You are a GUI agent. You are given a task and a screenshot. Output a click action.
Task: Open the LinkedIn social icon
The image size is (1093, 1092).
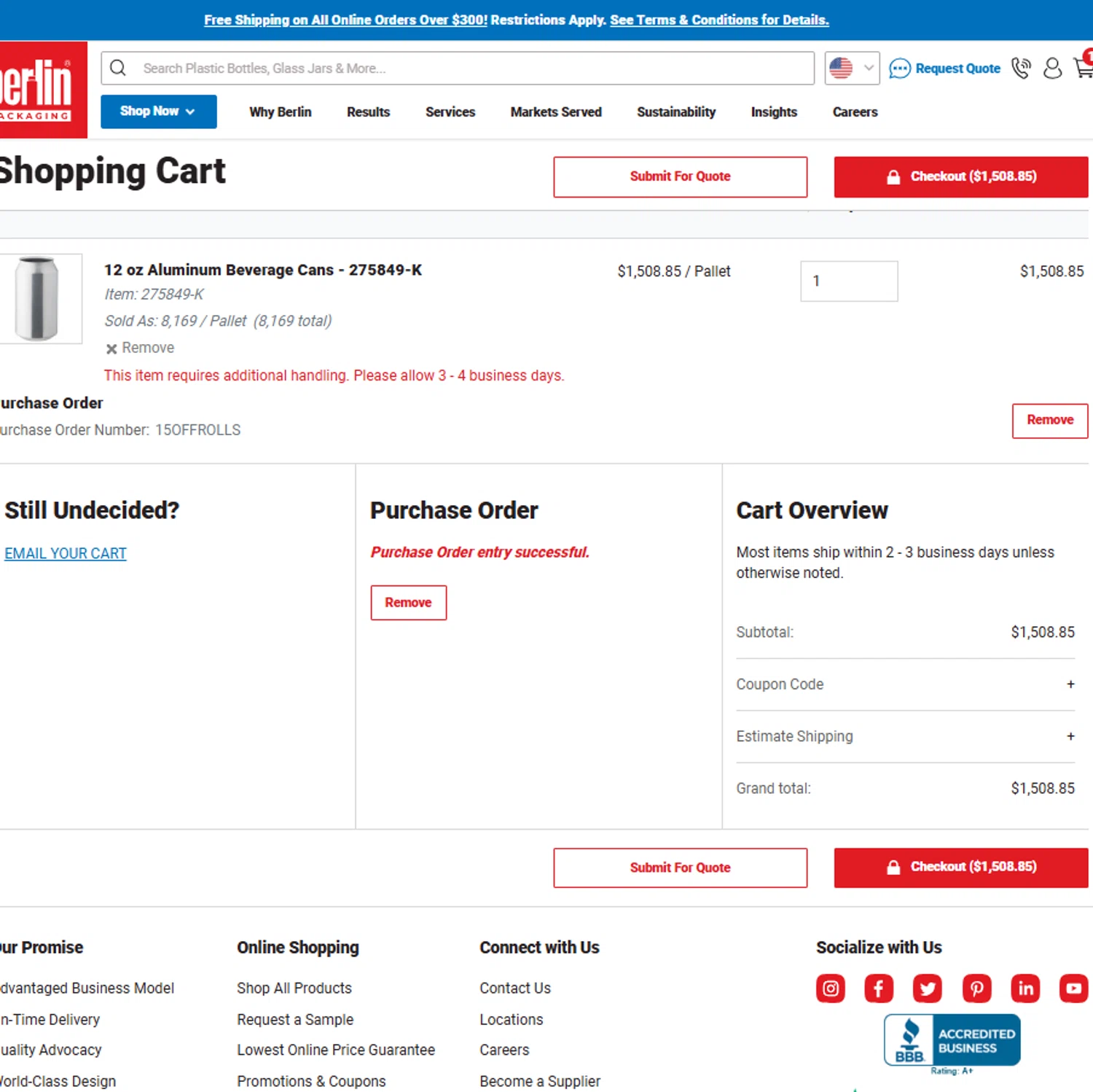click(x=1026, y=988)
